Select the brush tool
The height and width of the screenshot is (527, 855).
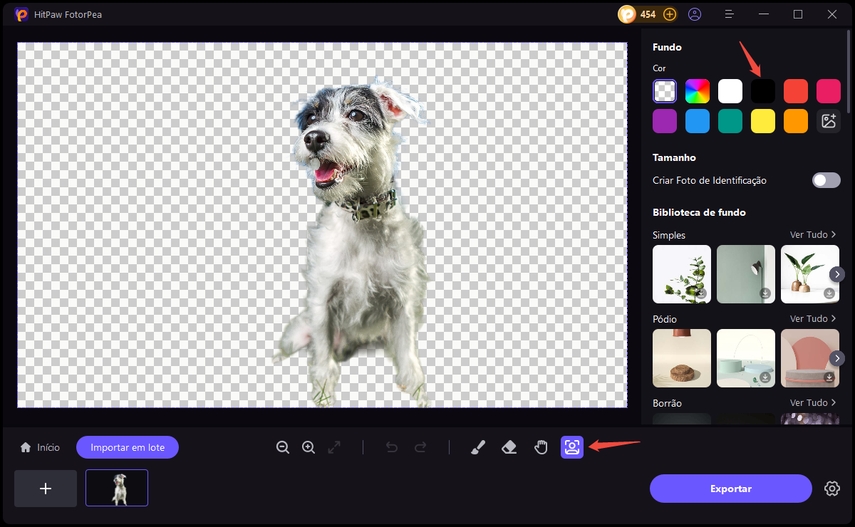pos(477,447)
